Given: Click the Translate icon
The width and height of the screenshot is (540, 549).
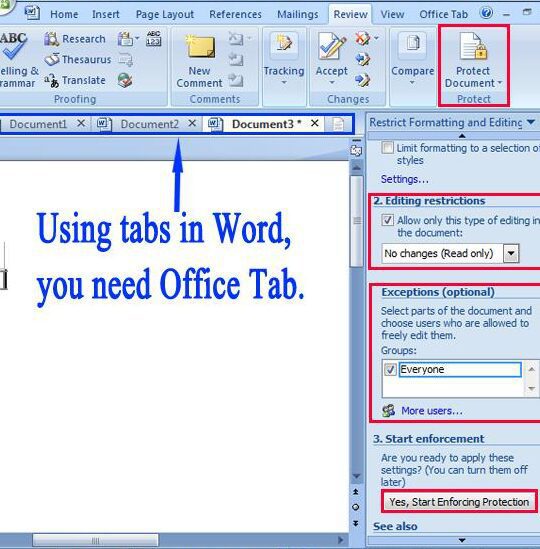Looking at the screenshot, I should (x=51, y=81).
